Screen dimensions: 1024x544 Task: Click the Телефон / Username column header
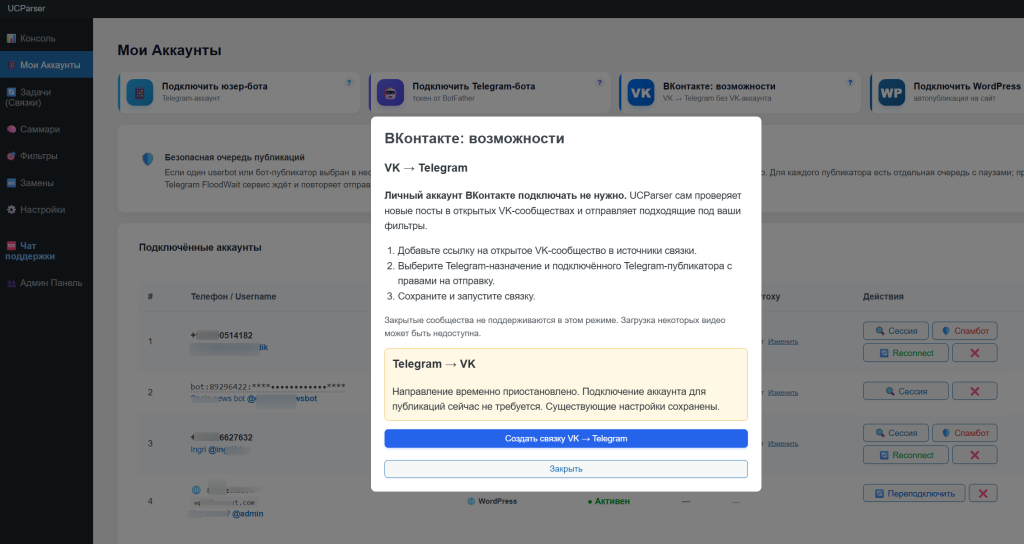233,296
